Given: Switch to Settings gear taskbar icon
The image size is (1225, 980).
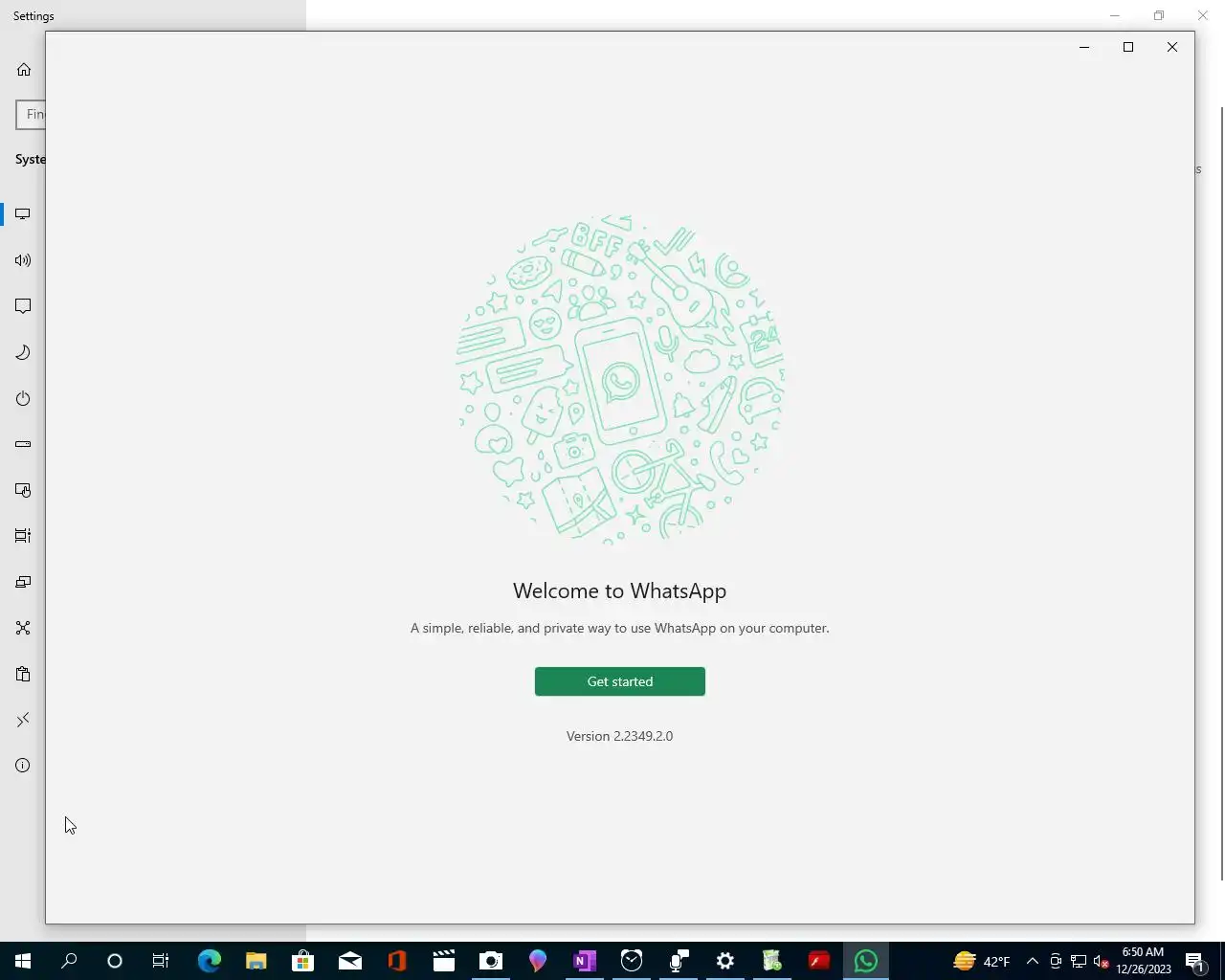Looking at the screenshot, I should 724,961.
